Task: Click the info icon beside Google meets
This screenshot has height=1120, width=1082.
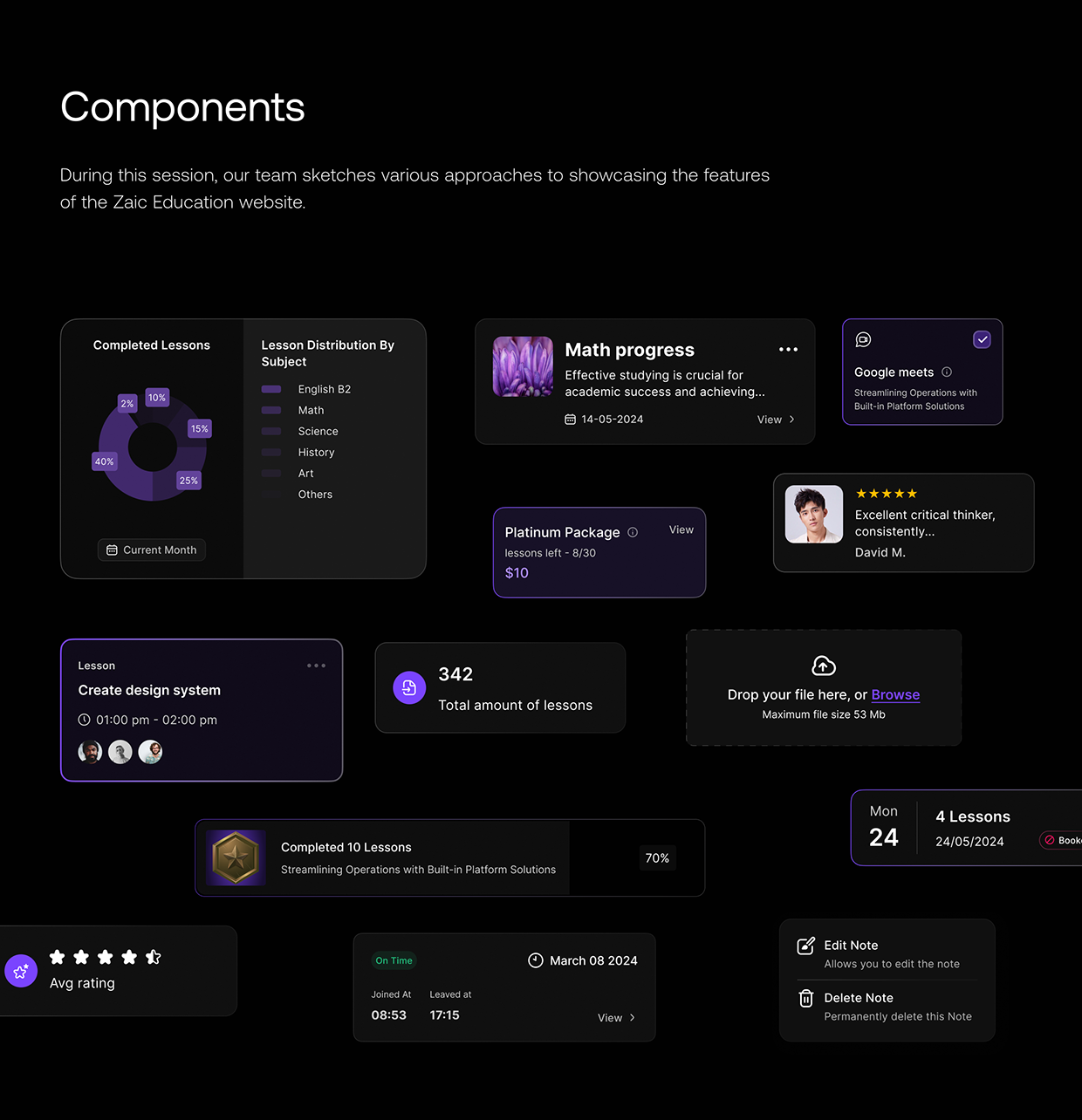Action: (947, 372)
